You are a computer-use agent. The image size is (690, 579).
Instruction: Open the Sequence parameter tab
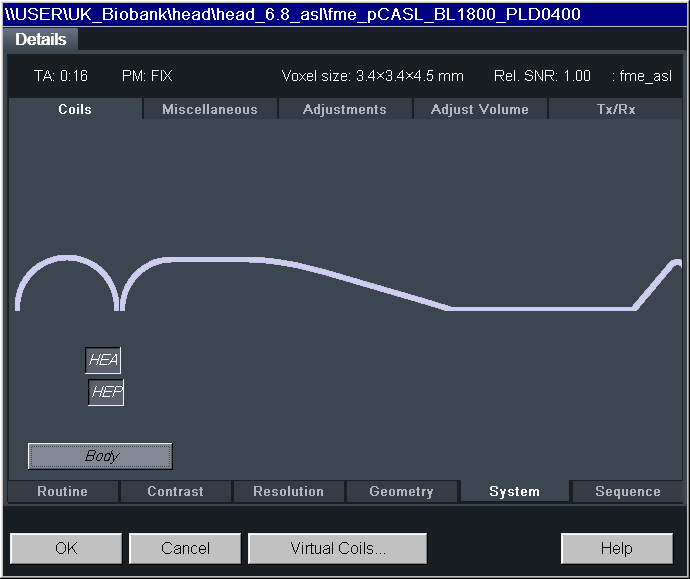point(627,492)
